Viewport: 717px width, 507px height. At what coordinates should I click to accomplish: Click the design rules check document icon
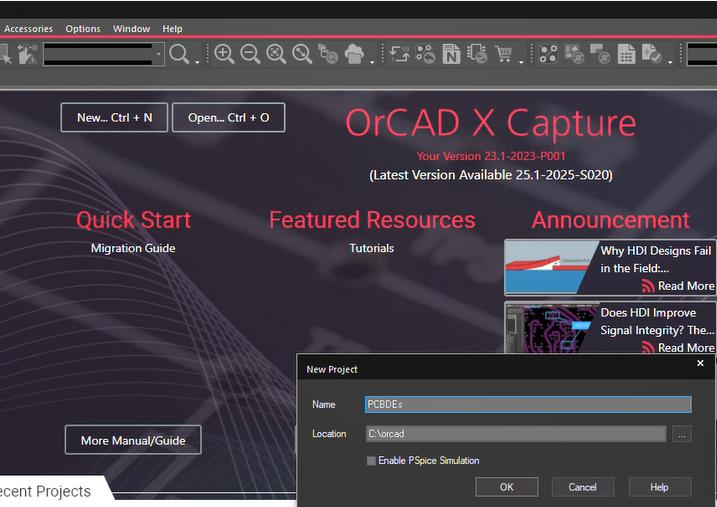pyautogui.click(x=652, y=54)
